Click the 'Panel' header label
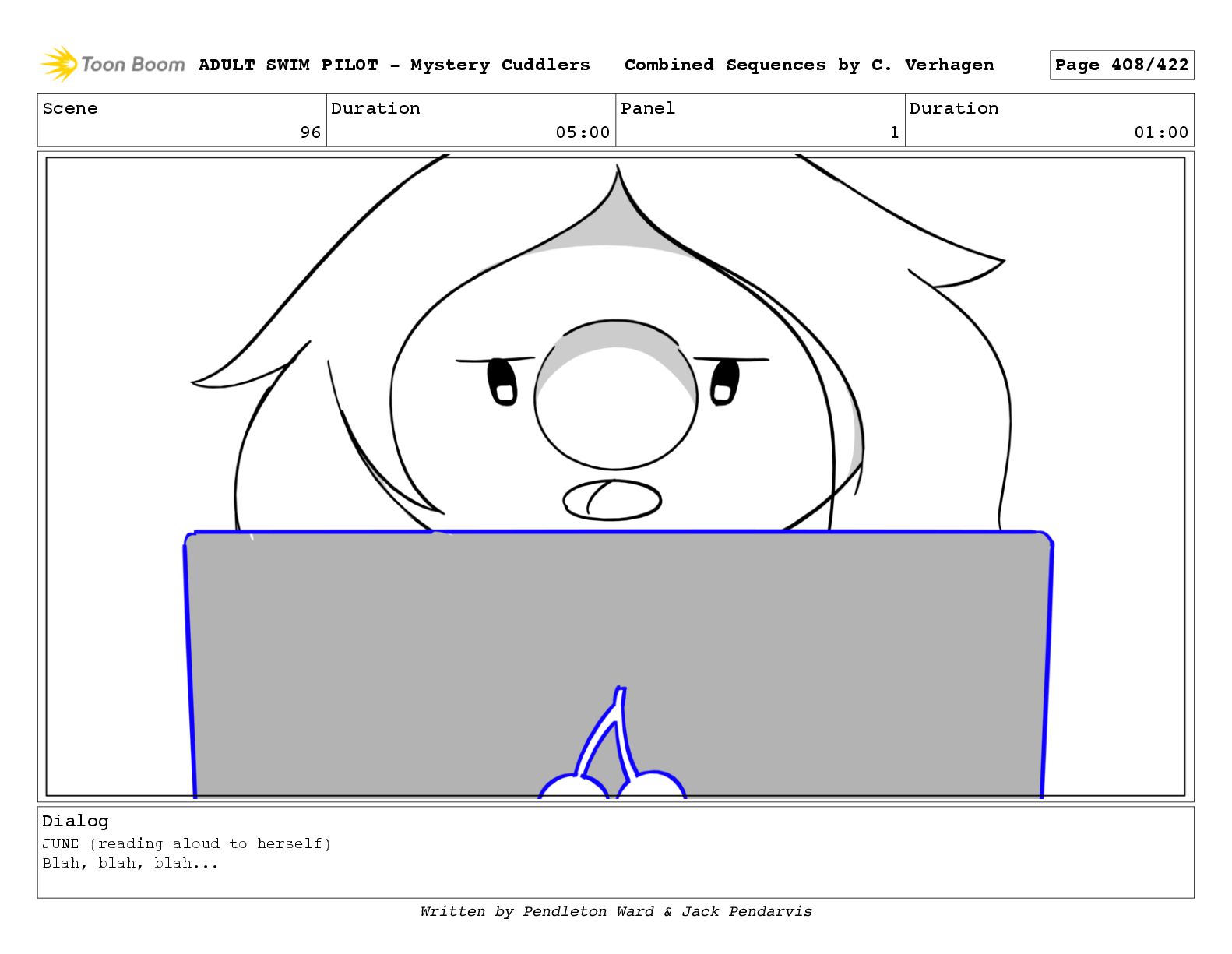This screenshot has height=954, width=1232. point(648,108)
